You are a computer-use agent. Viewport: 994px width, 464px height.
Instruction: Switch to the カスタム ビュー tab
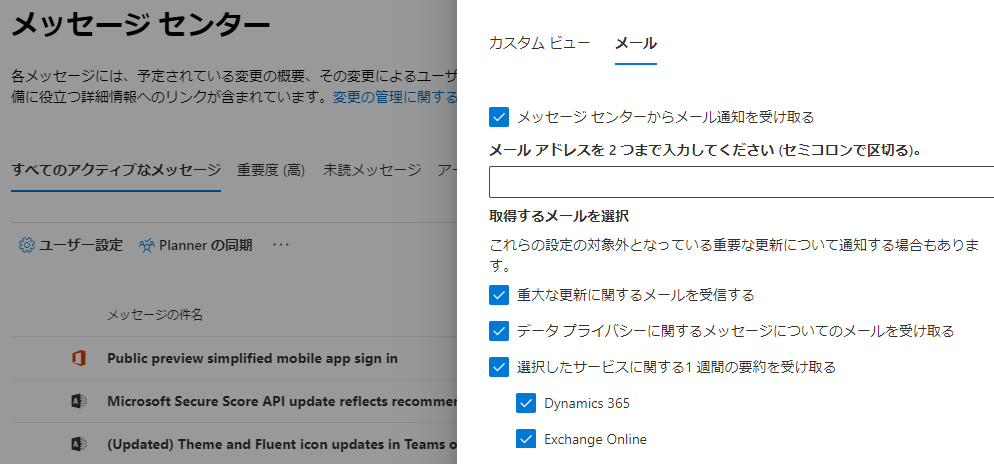click(x=539, y=43)
